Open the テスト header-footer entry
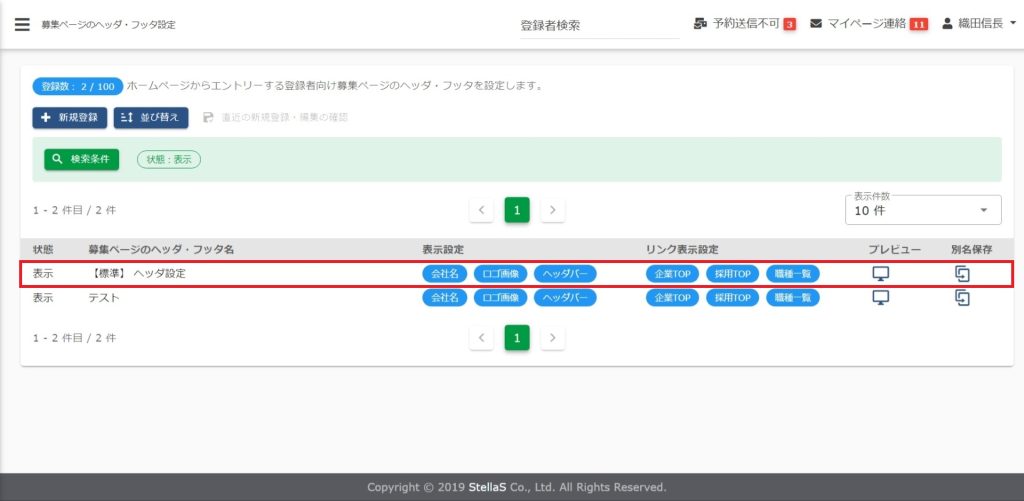1024x501 pixels. coord(104,298)
